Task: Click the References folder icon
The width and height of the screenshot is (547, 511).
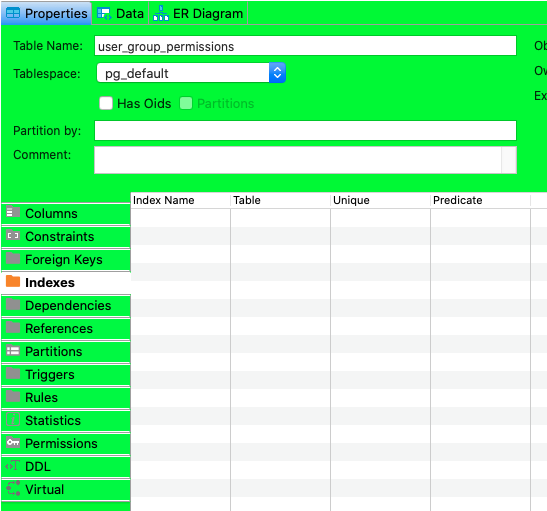Action: (13, 328)
